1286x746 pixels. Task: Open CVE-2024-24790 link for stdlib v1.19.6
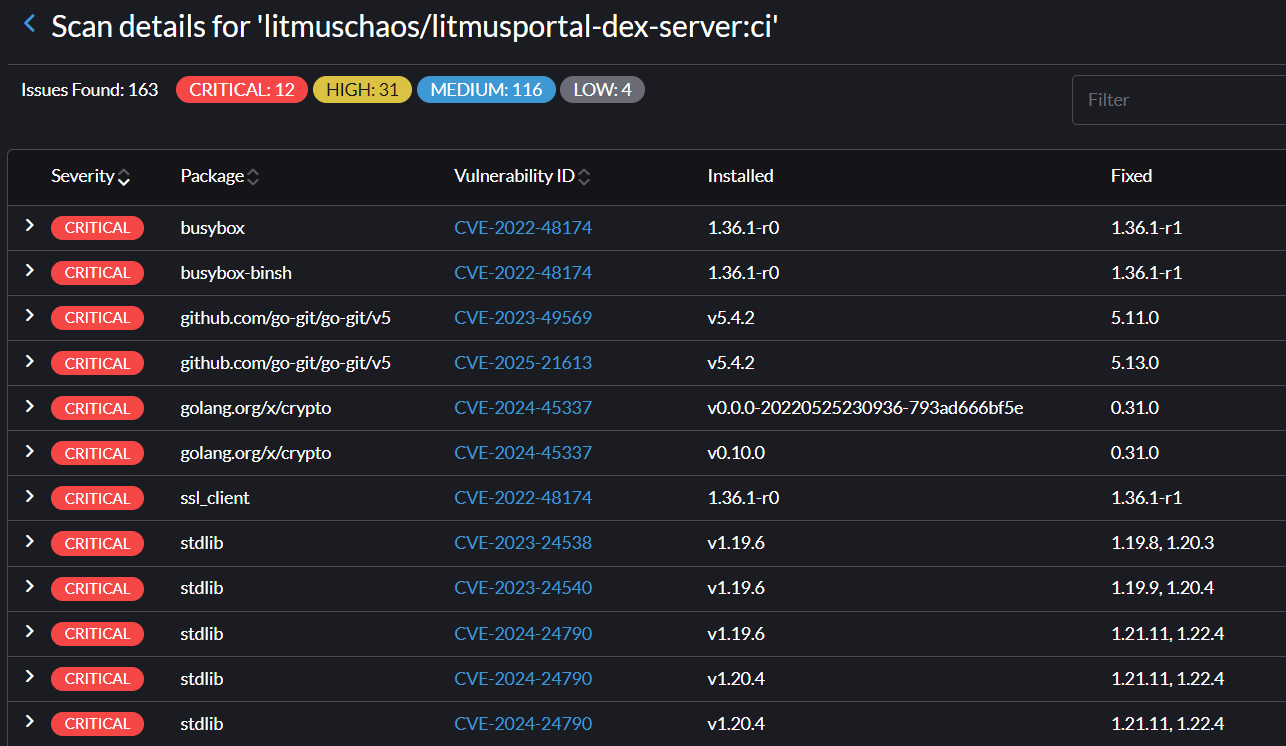click(523, 633)
